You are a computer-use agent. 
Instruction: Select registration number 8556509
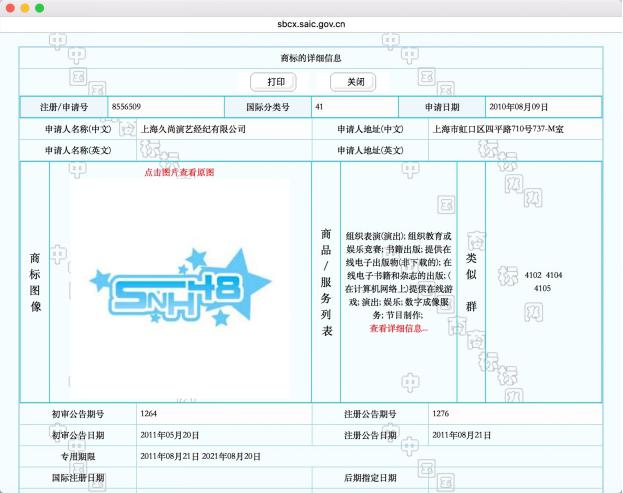tap(126, 106)
